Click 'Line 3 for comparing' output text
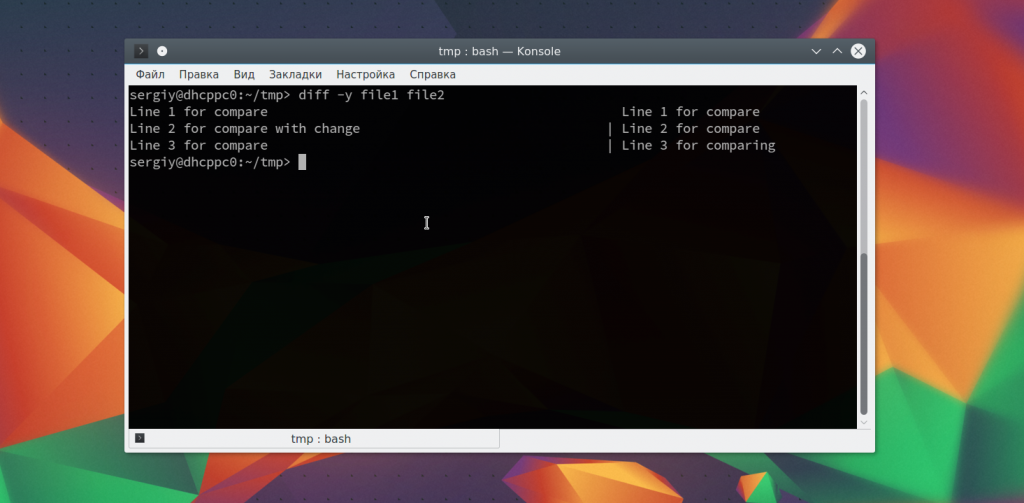The width and height of the screenshot is (1024, 503). [x=698, y=146]
